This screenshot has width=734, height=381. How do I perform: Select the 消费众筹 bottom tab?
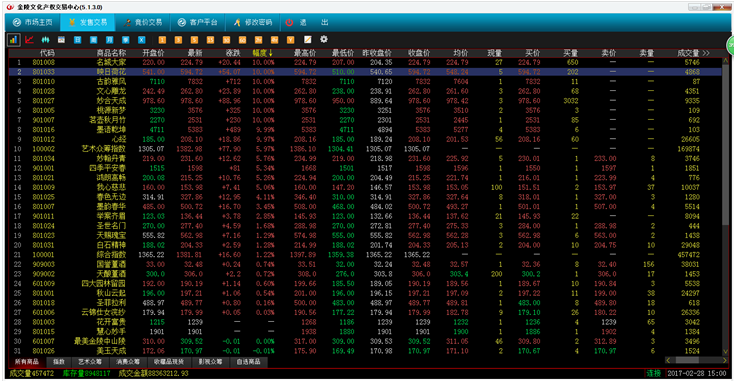pyautogui.click(x=128, y=362)
